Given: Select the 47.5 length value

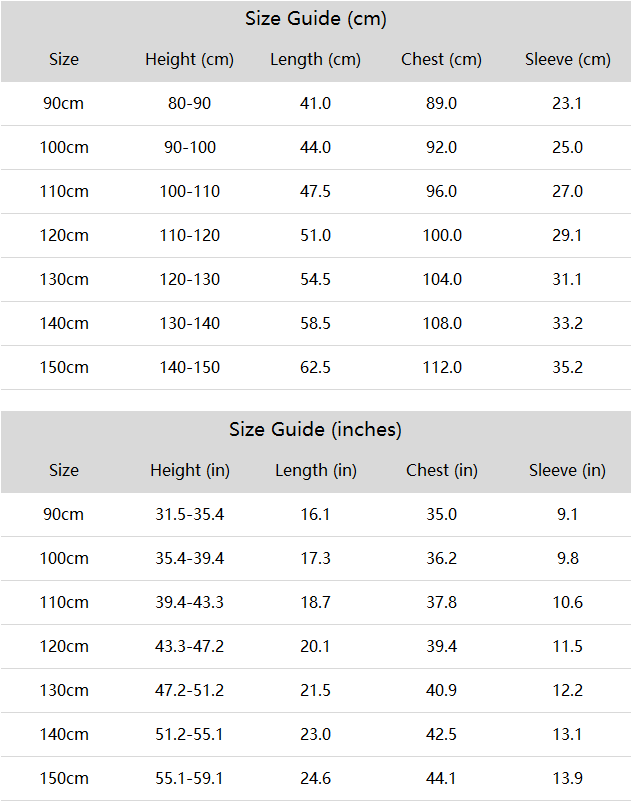Looking at the screenshot, I should tap(315, 192).
